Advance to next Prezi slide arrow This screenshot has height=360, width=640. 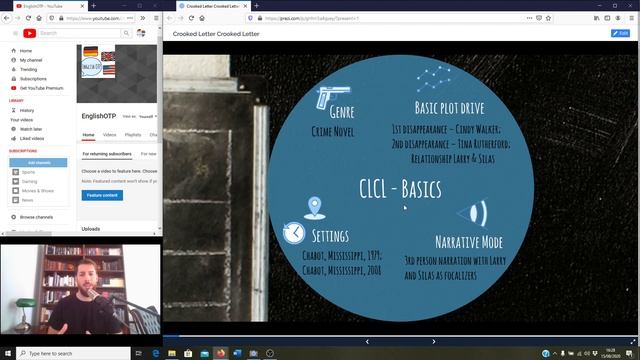tap(433, 342)
